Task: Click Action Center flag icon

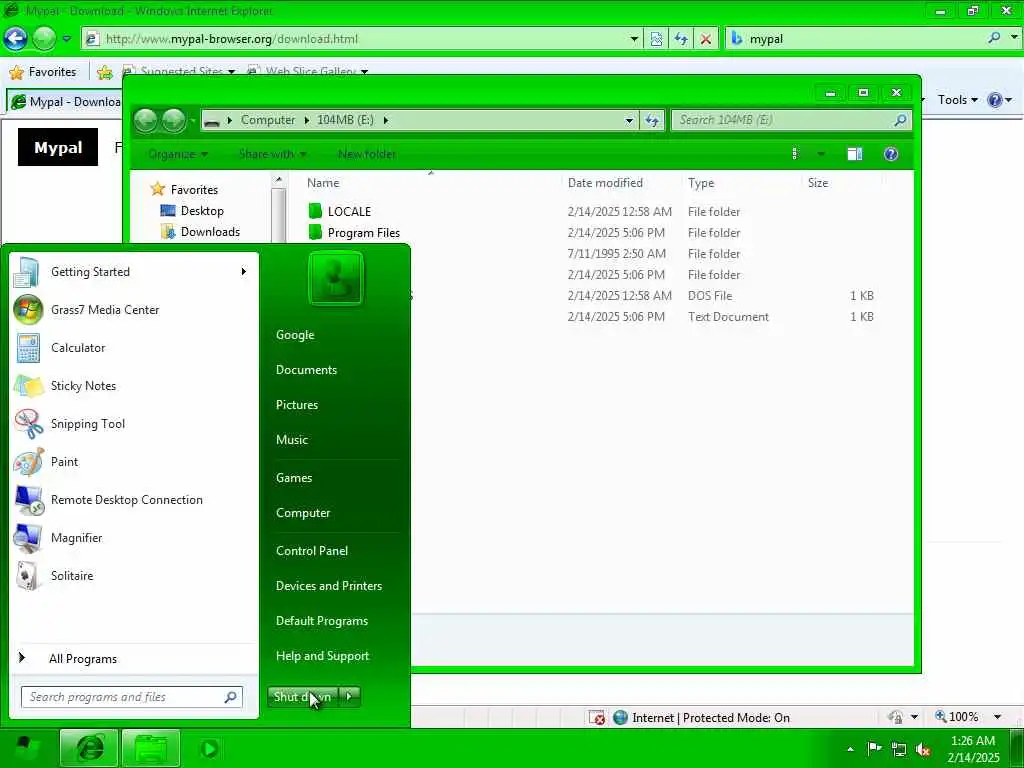Action: [874, 748]
